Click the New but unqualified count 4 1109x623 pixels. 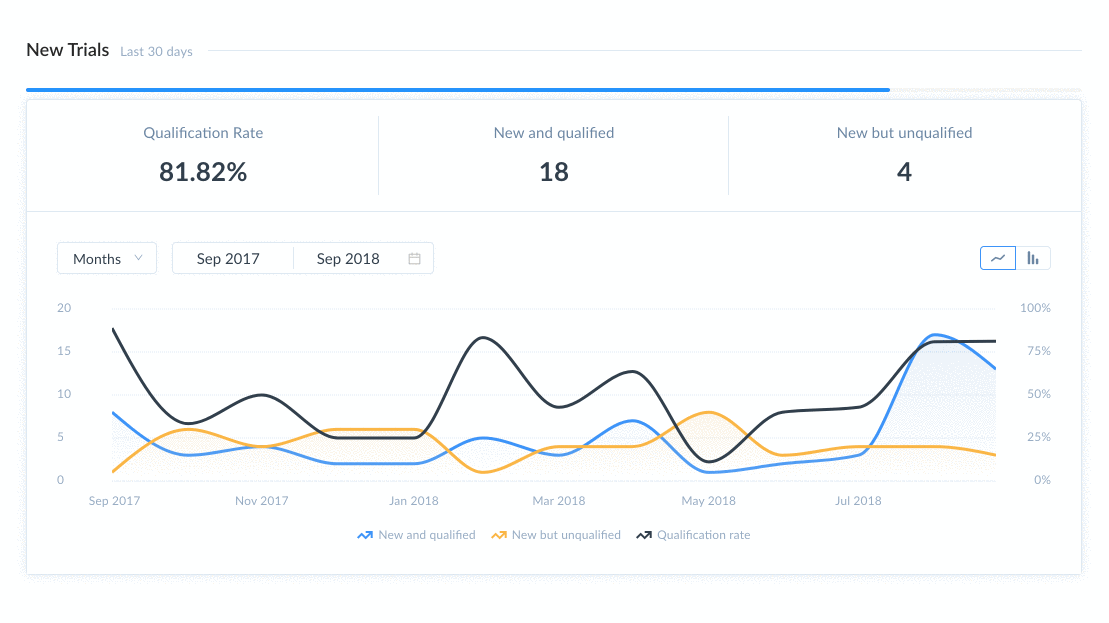click(904, 172)
